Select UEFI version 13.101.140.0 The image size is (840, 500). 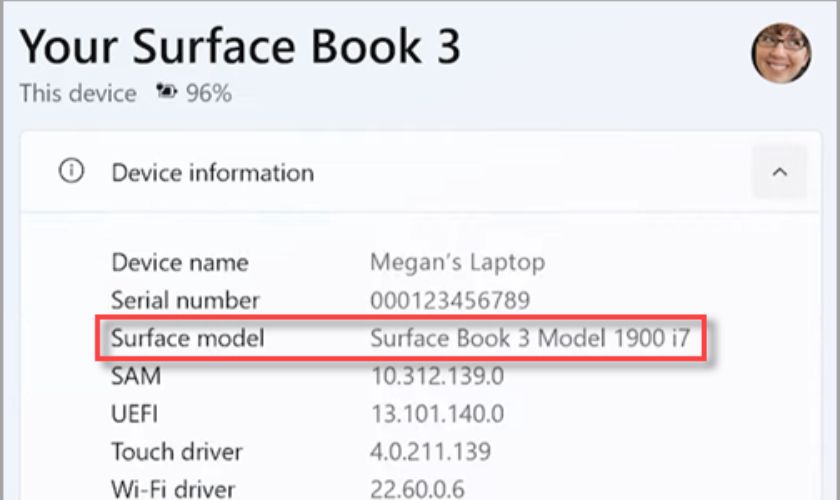pyautogui.click(x=437, y=414)
